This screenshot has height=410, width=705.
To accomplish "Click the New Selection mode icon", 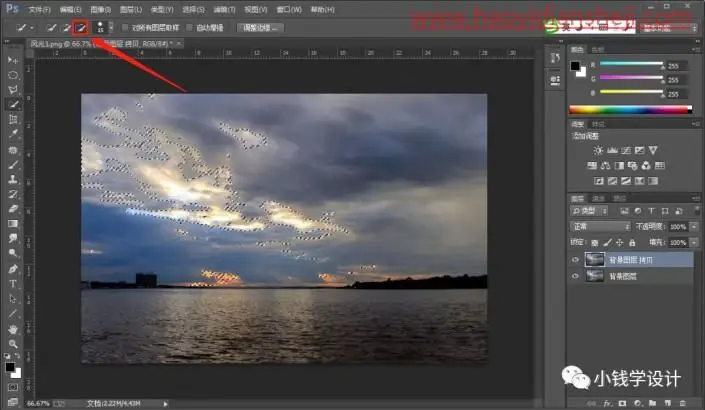I will click(x=51, y=28).
